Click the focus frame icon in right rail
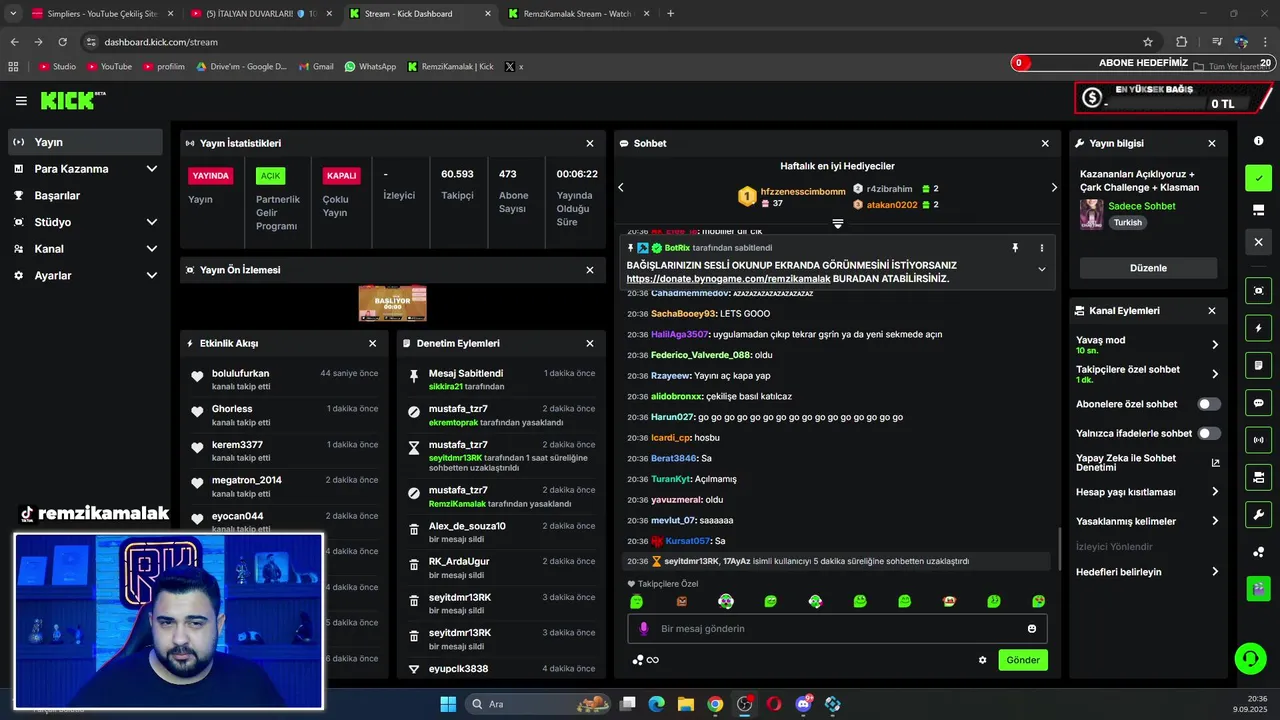Image resolution: width=1280 pixels, height=720 pixels. click(1259, 290)
